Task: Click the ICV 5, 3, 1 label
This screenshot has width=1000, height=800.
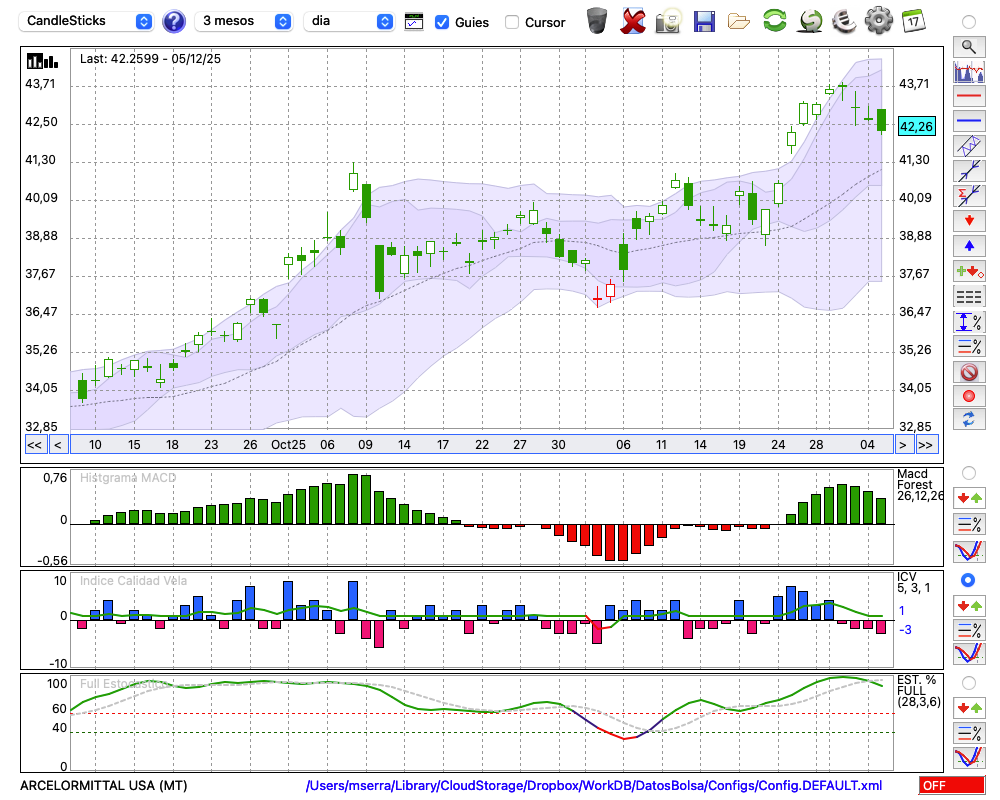Action: 913,582
